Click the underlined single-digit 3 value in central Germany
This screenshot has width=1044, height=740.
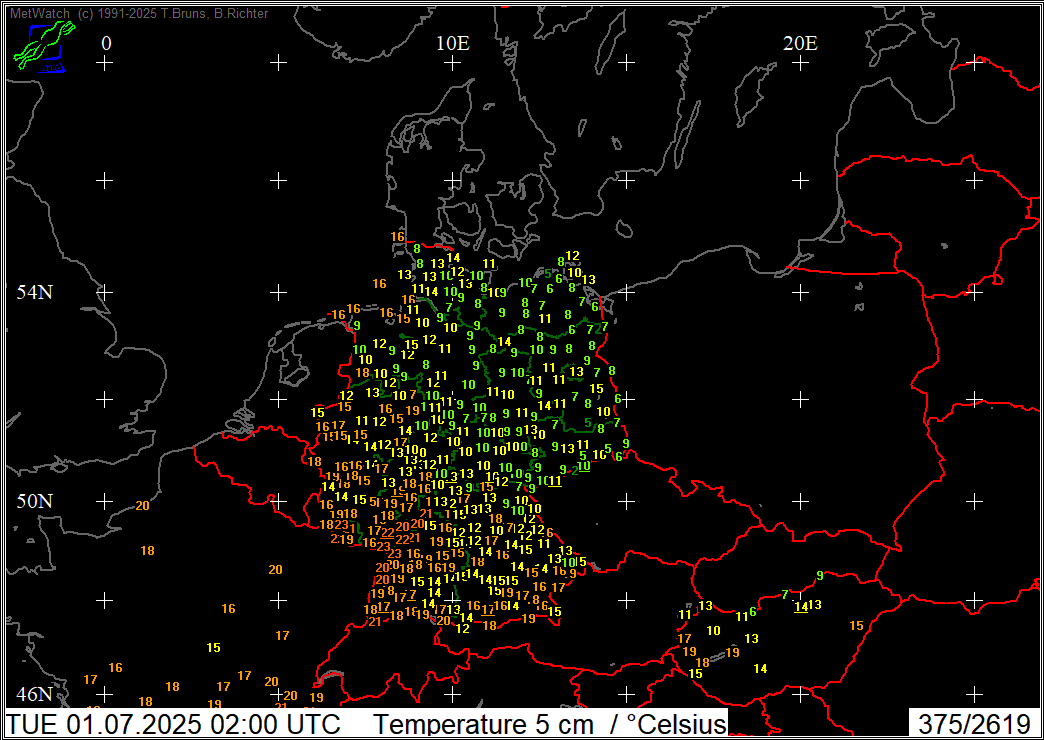[x=453, y=476]
